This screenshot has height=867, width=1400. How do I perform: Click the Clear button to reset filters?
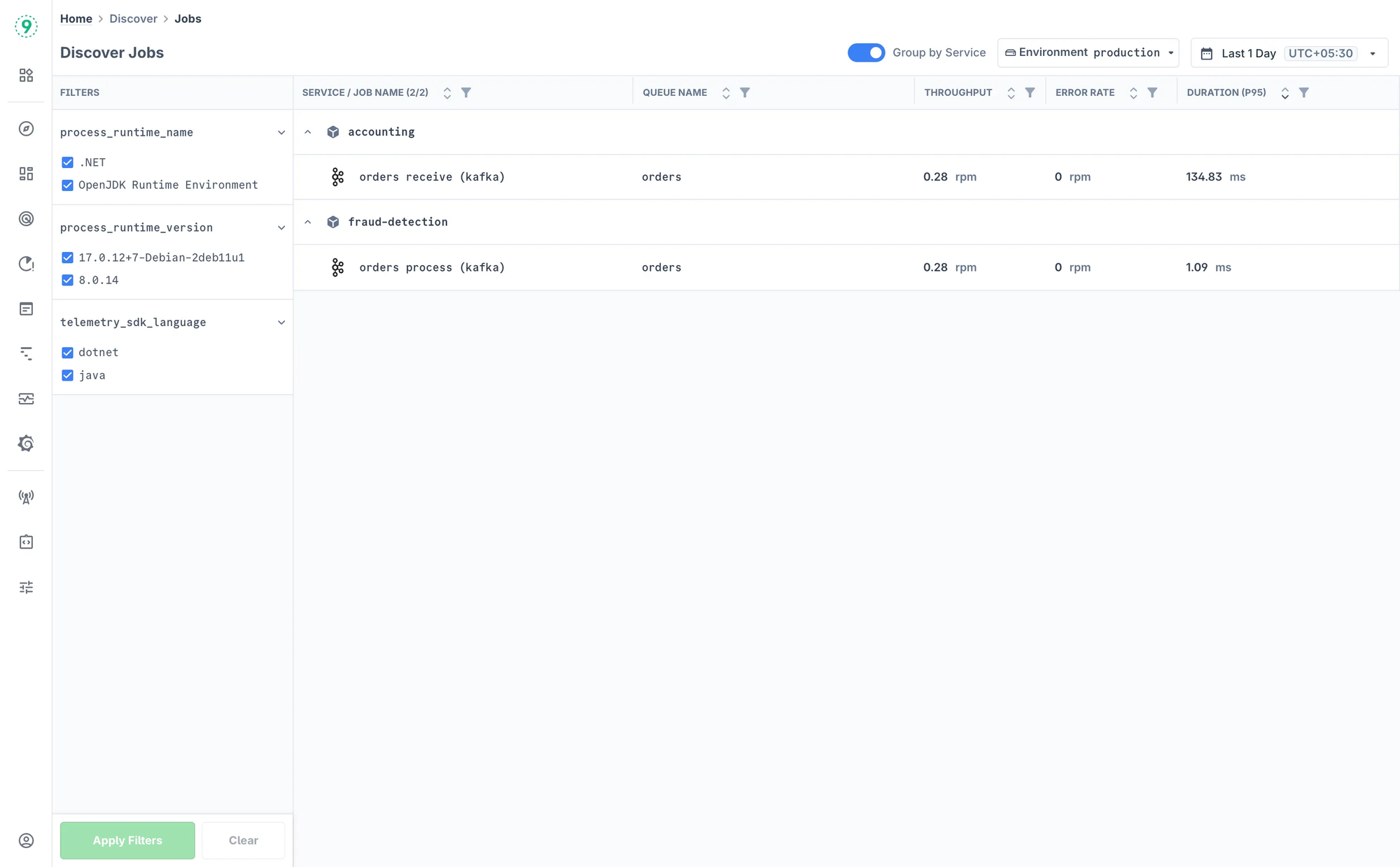(243, 840)
